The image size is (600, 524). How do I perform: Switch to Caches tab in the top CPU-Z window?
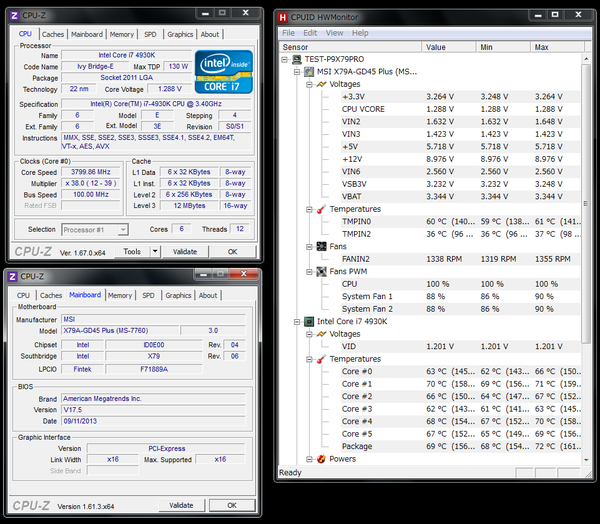53,34
